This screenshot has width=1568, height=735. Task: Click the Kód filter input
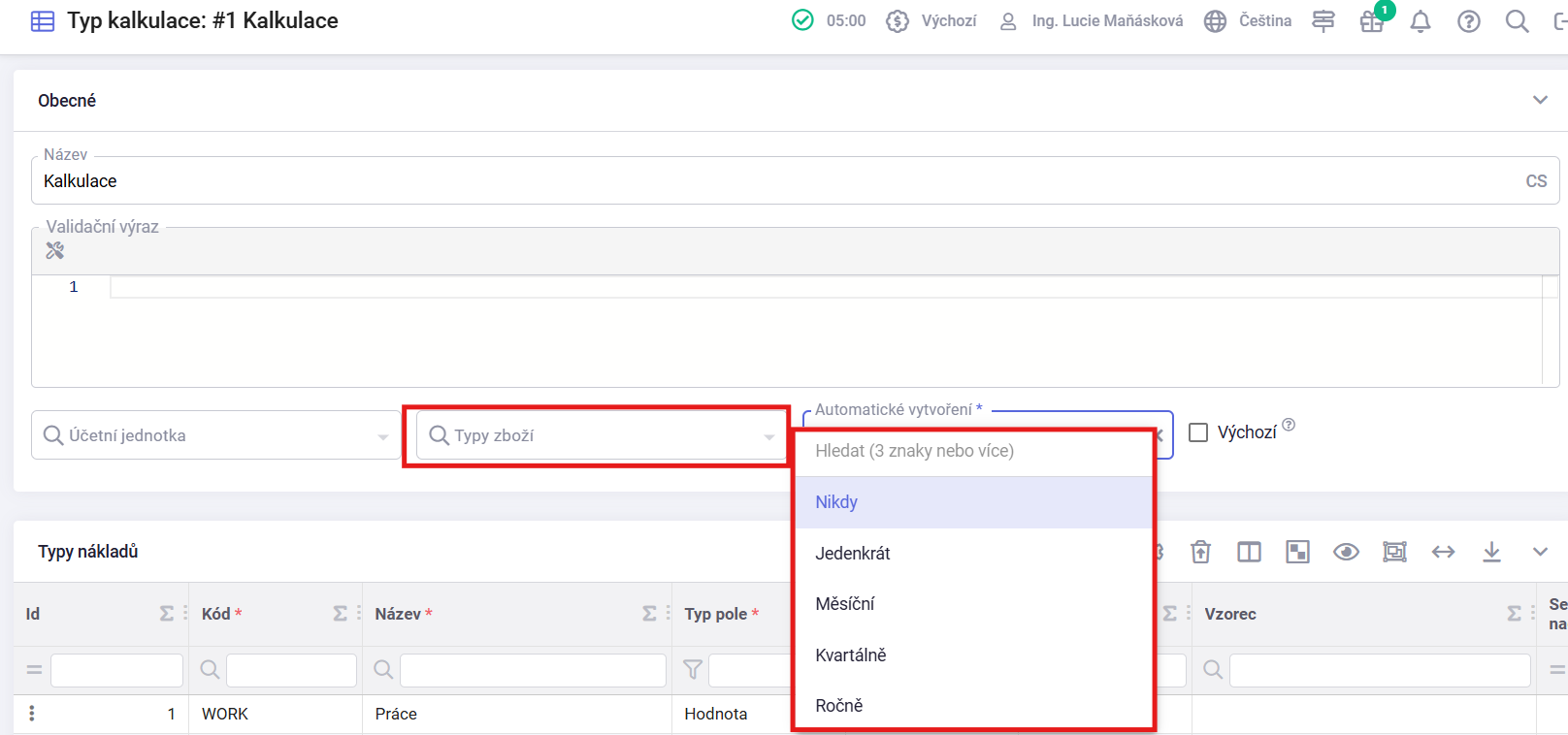coord(291,670)
